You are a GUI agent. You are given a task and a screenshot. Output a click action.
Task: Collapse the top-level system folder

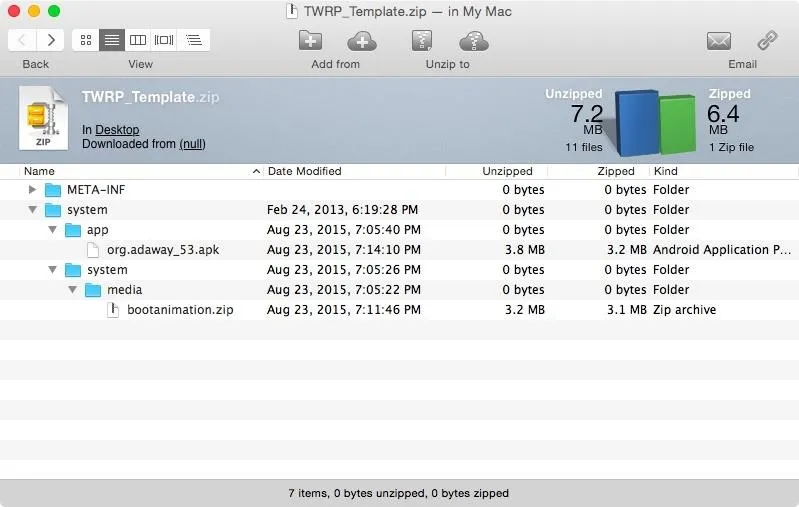point(32,209)
